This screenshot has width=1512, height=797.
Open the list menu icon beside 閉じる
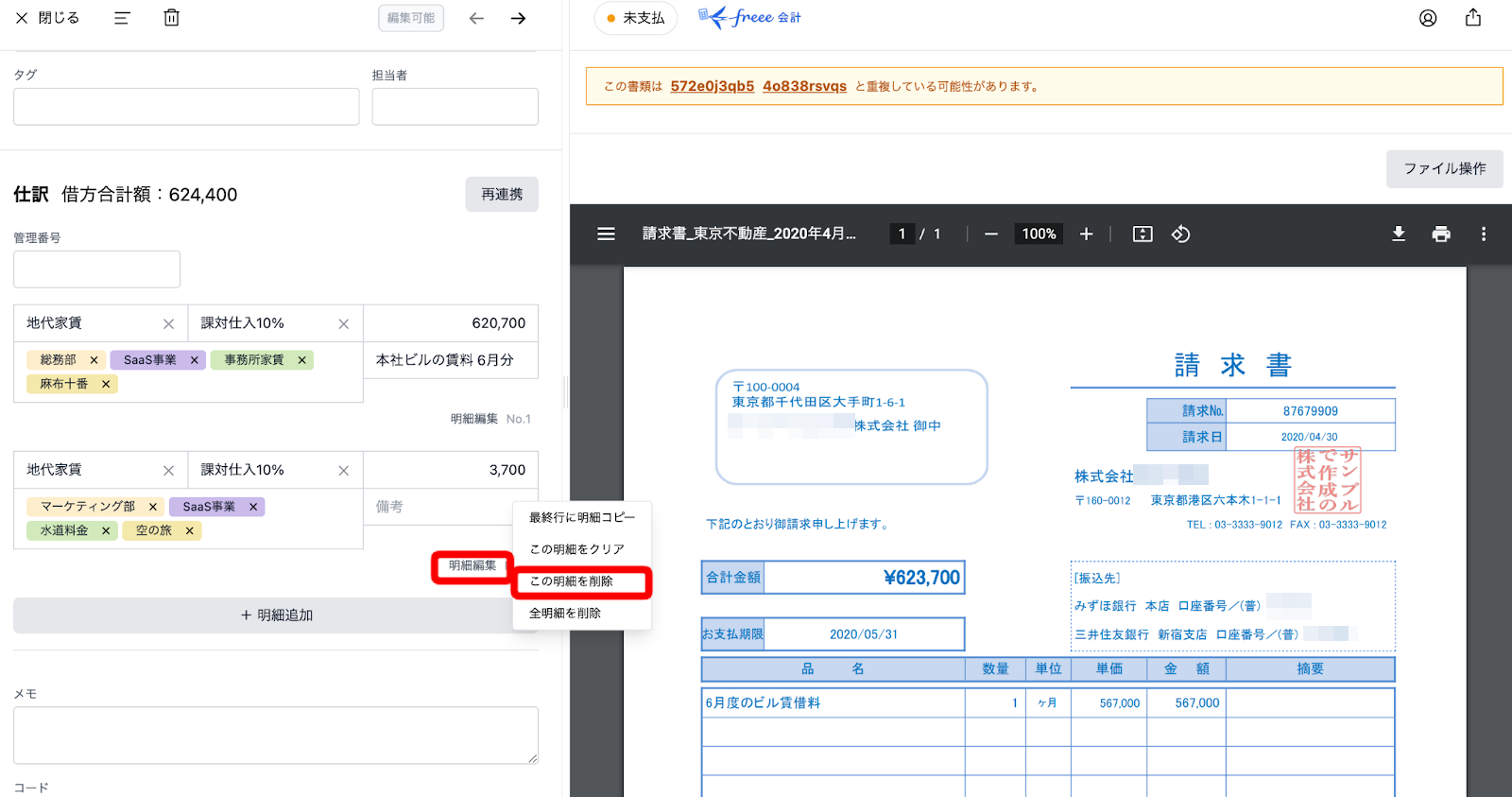(122, 18)
